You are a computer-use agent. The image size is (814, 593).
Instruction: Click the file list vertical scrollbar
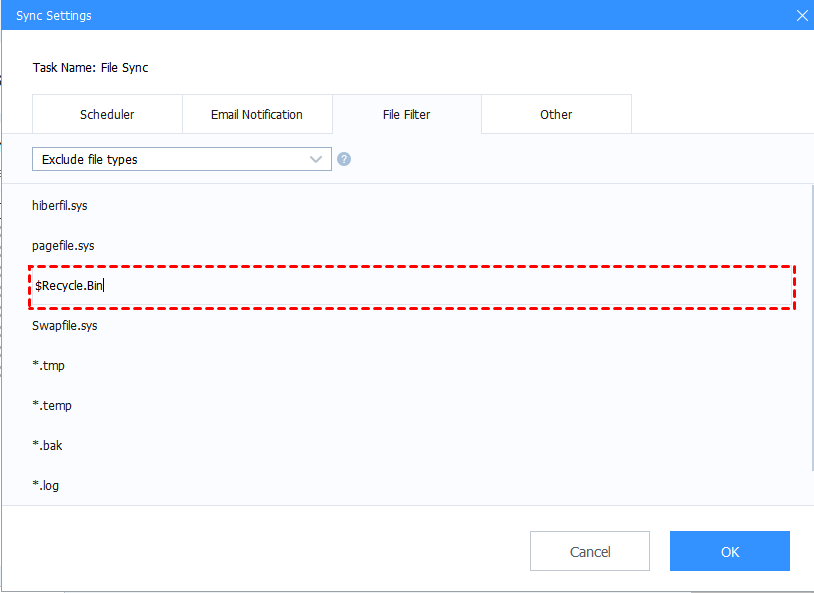[811, 327]
